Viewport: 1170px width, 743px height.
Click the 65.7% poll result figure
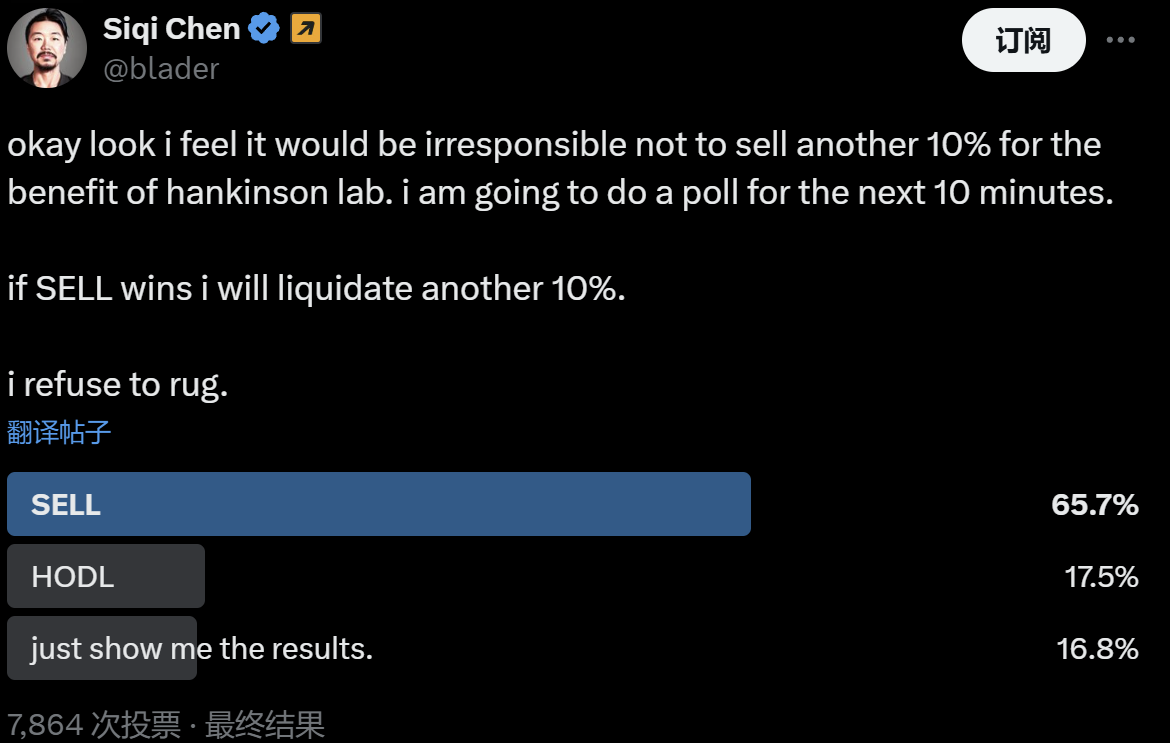[x=1094, y=505]
